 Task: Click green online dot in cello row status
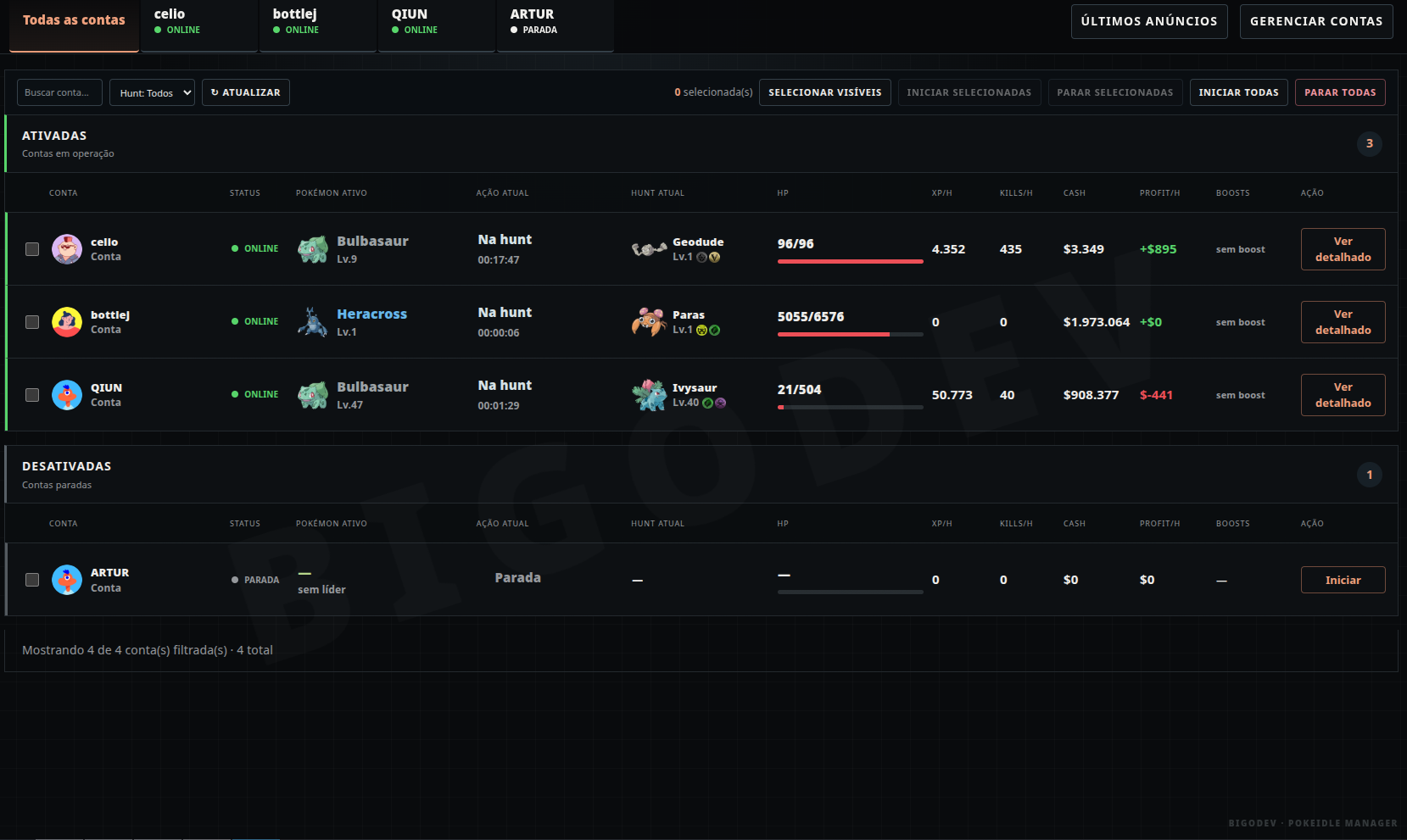click(235, 249)
